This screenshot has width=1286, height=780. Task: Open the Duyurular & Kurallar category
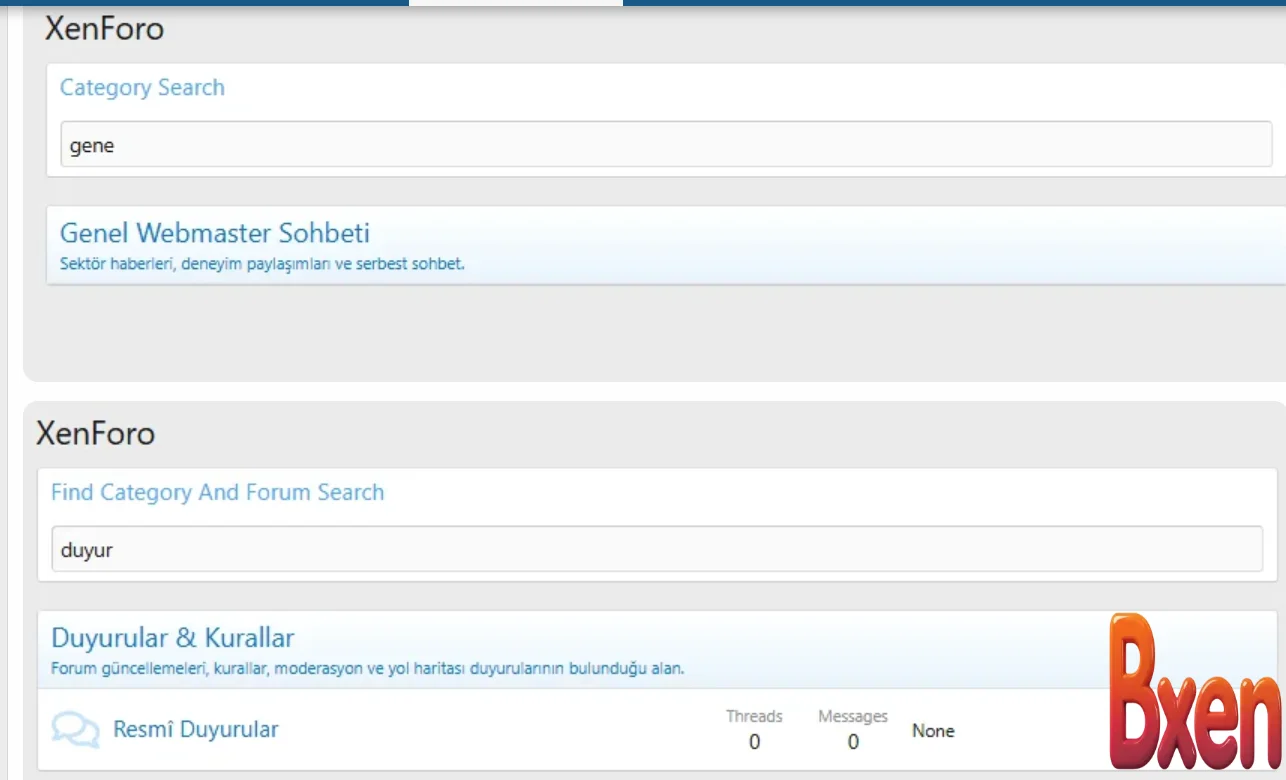[x=173, y=638]
